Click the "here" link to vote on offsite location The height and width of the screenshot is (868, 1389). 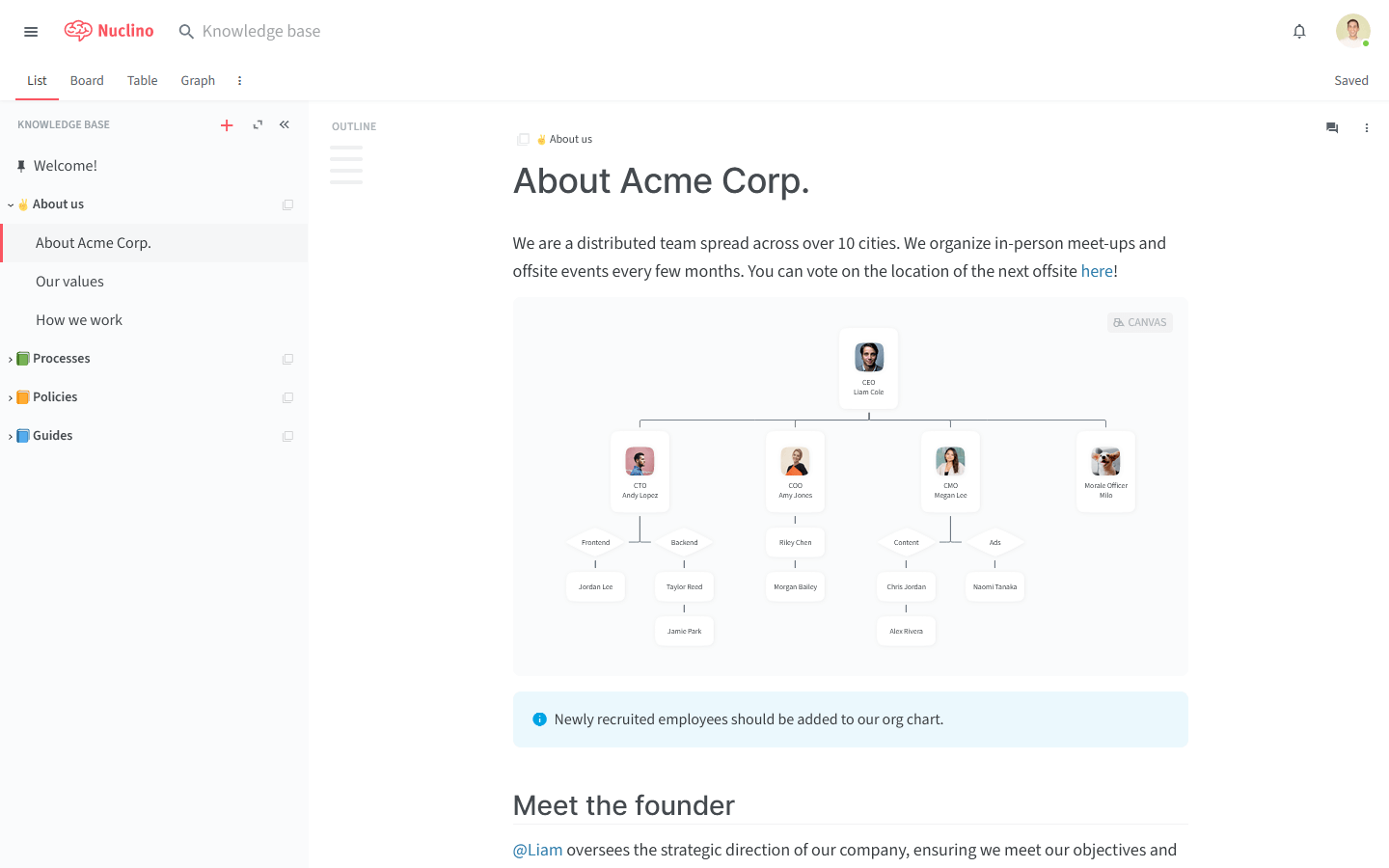(x=1097, y=271)
